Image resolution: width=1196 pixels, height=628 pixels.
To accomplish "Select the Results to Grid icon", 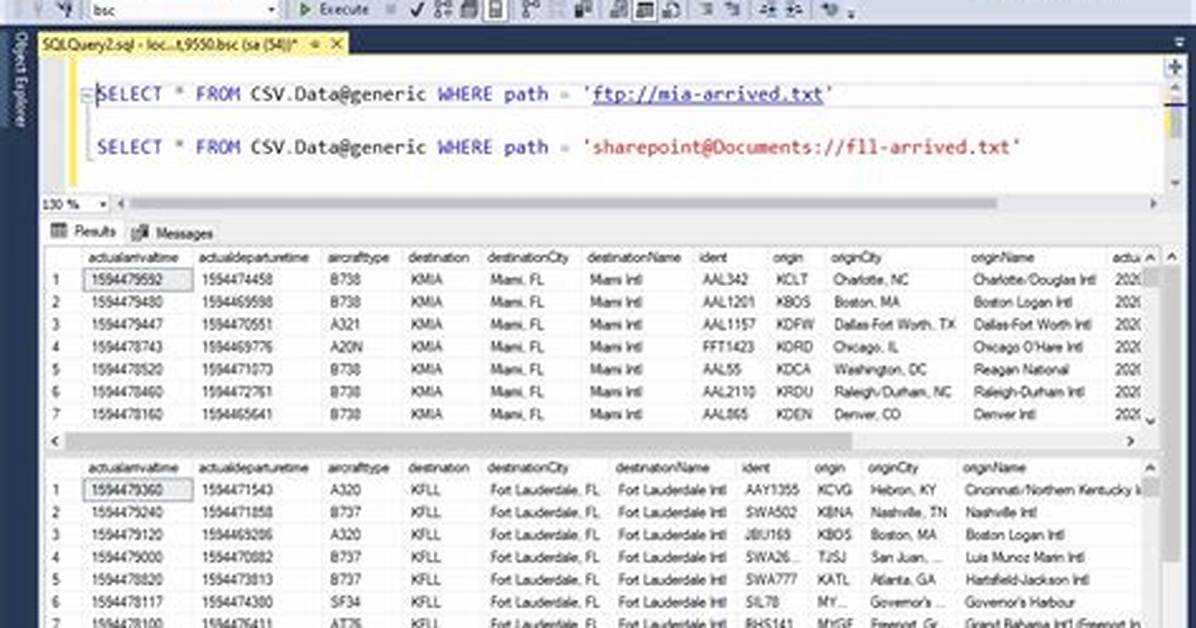I will [x=645, y=10].
